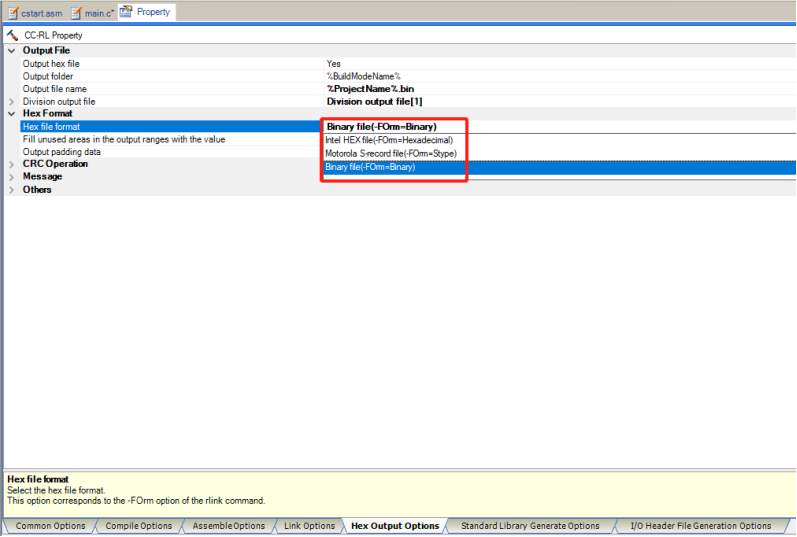The width and height of the screenshot is (797, 537).
Task: Expand the Others section
Action: 12,190
